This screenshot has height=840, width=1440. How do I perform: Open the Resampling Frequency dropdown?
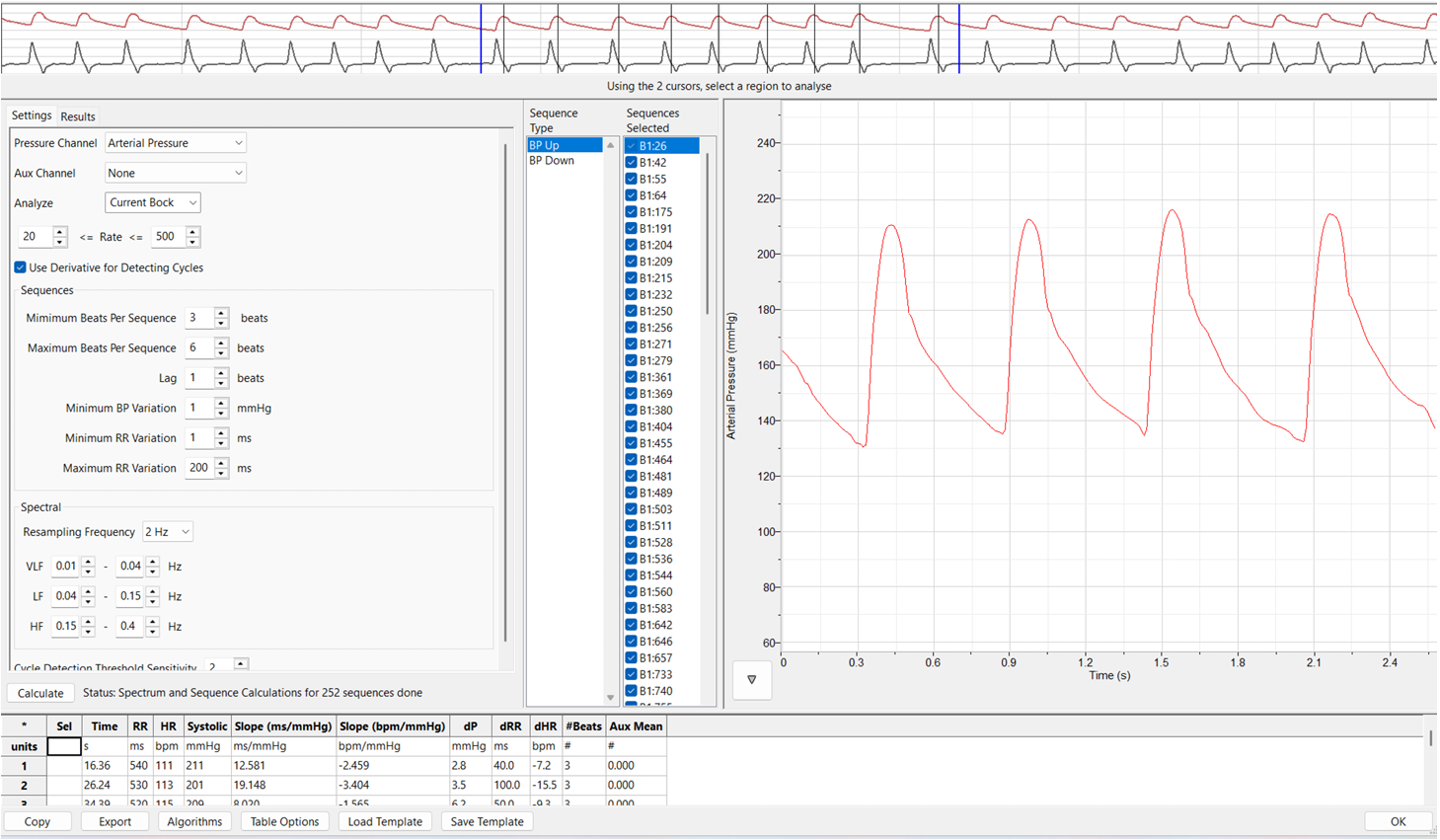click(167, 532)
